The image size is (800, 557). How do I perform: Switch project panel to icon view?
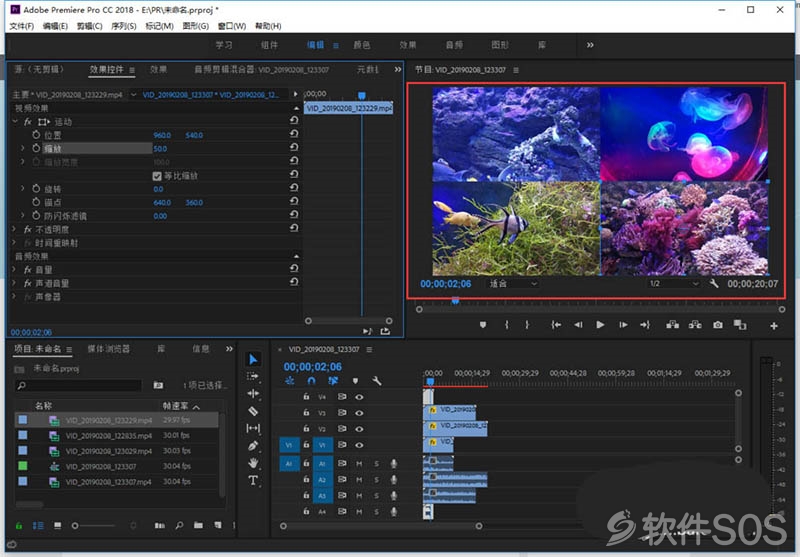pos(57,525)
